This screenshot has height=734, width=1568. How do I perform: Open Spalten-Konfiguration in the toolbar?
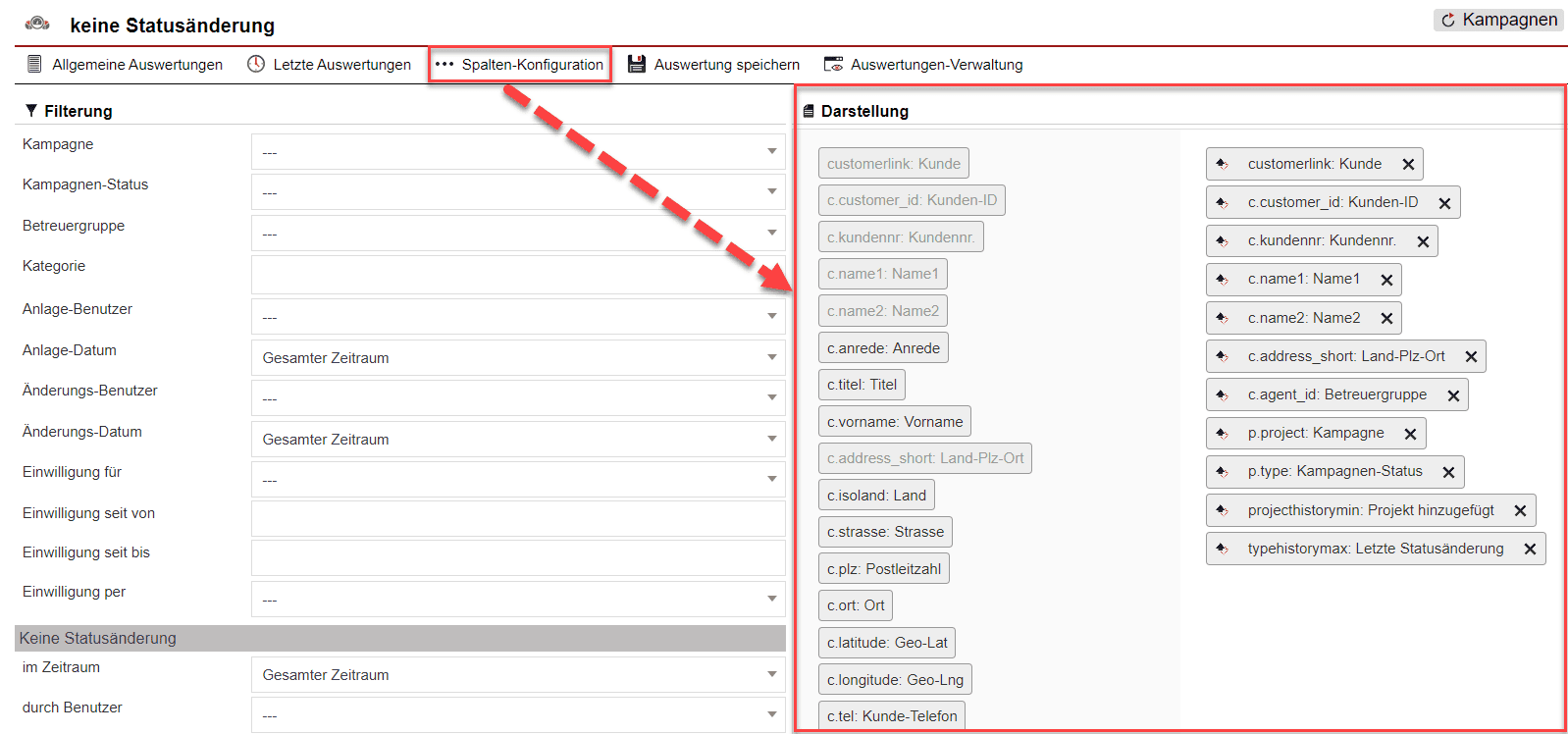click(x=520, y=65)
